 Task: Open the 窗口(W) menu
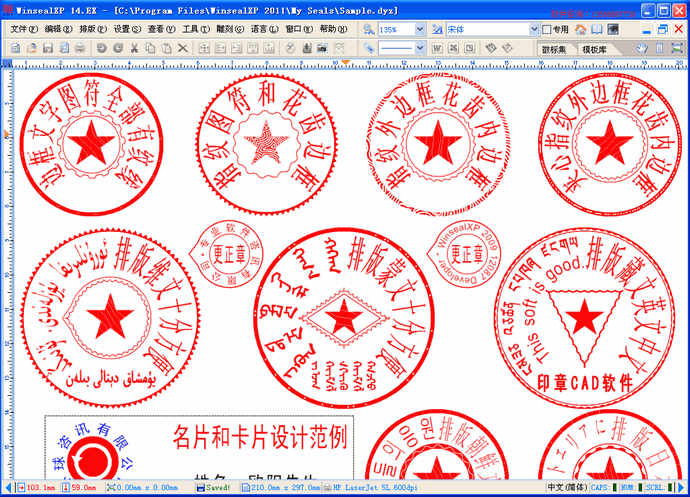pyautogui.click(x=299, y=29)
